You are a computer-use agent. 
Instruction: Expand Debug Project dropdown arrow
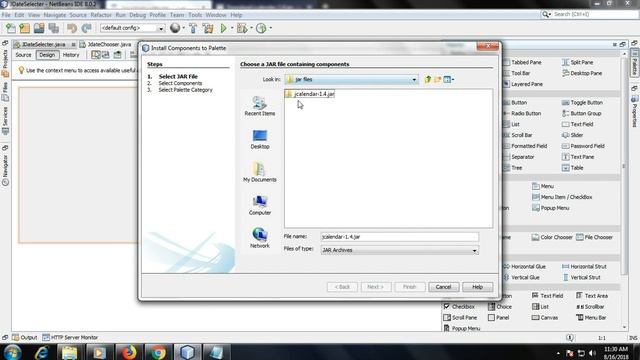tap(251, 28)
